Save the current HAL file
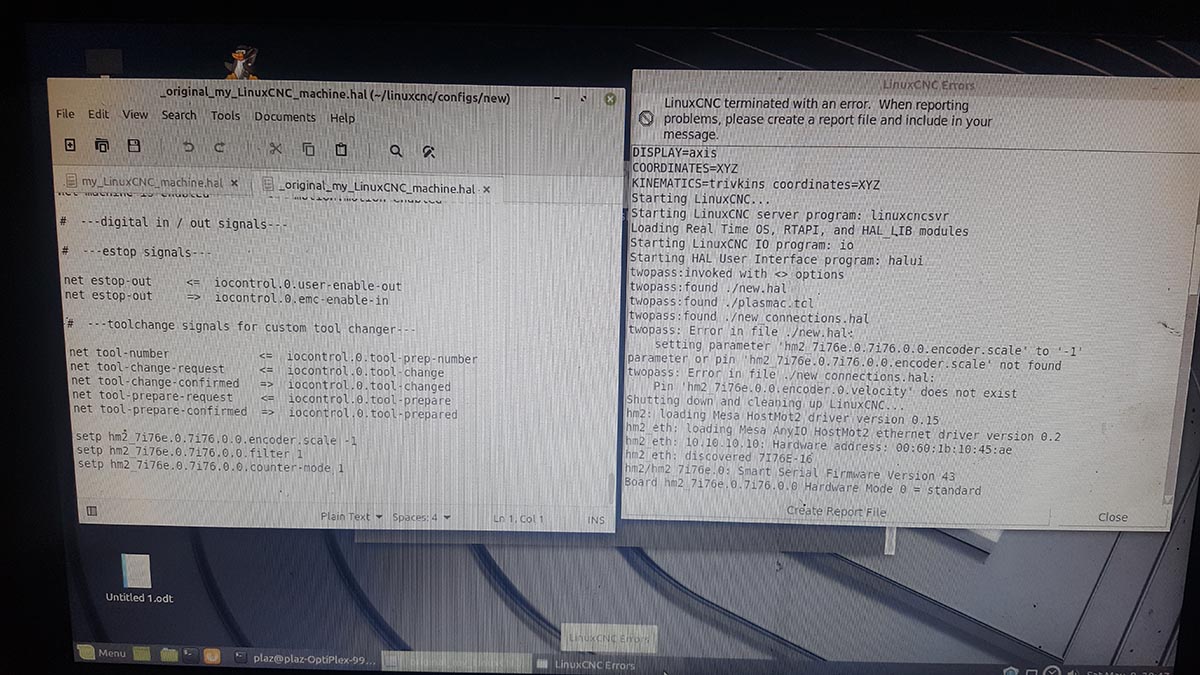 point(134,146)
